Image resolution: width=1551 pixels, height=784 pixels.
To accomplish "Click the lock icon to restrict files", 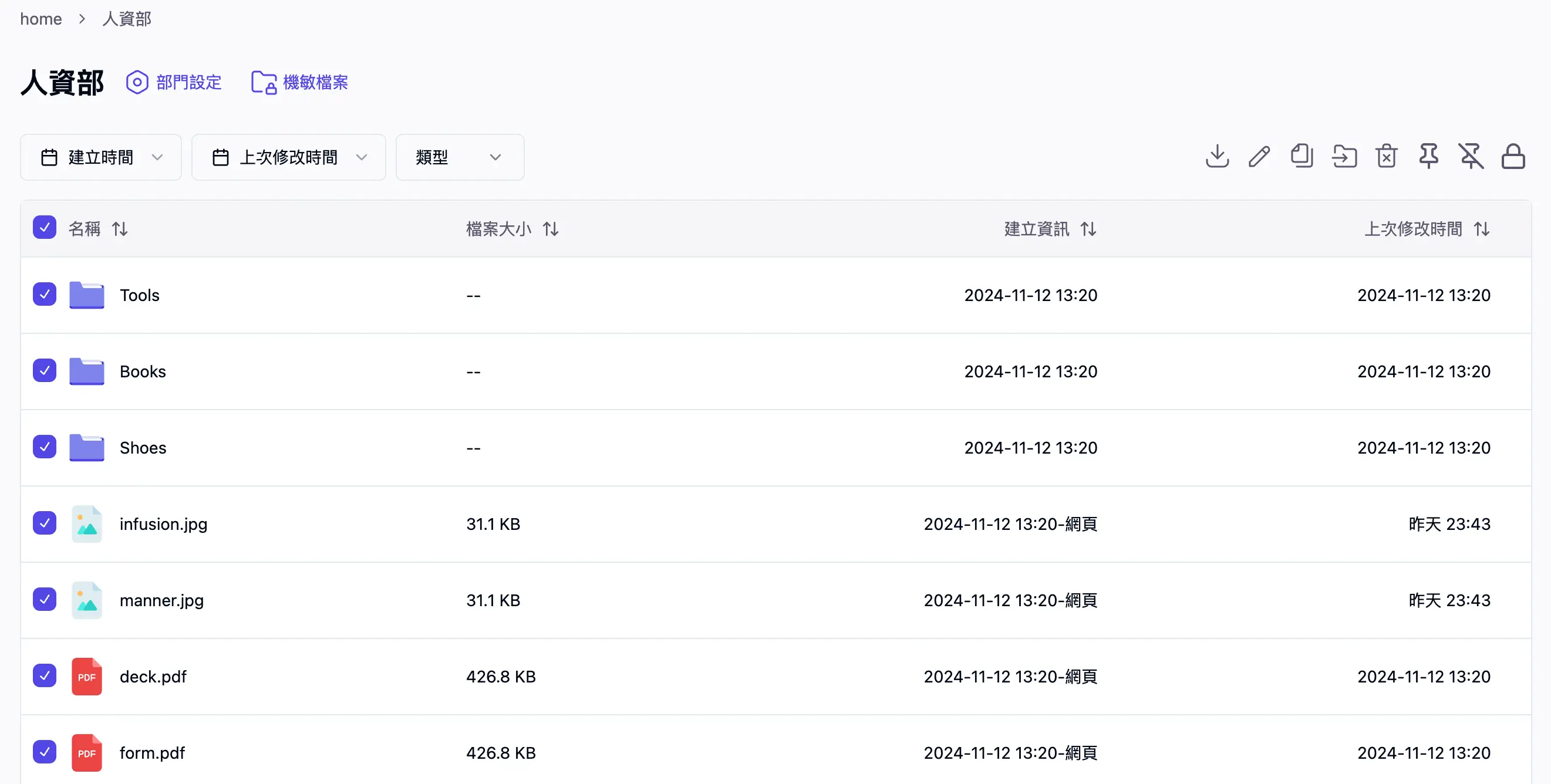I will point(1513,156).
